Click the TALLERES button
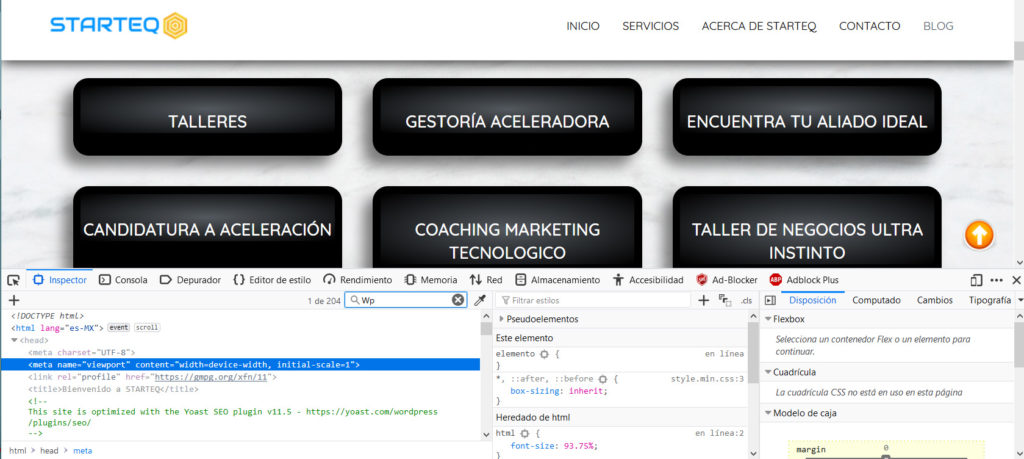The width and height of the screenshot is (1024, 459). pyautogui.click(x=207, y=122)
